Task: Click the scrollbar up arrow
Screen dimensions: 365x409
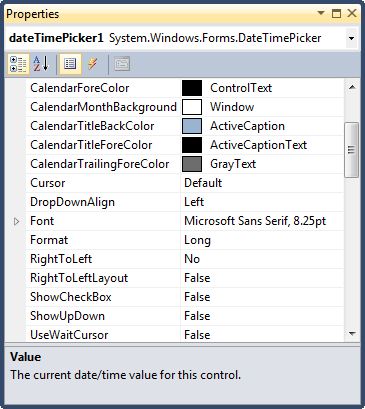Action: pyautogui.click(x=352, y=87)
